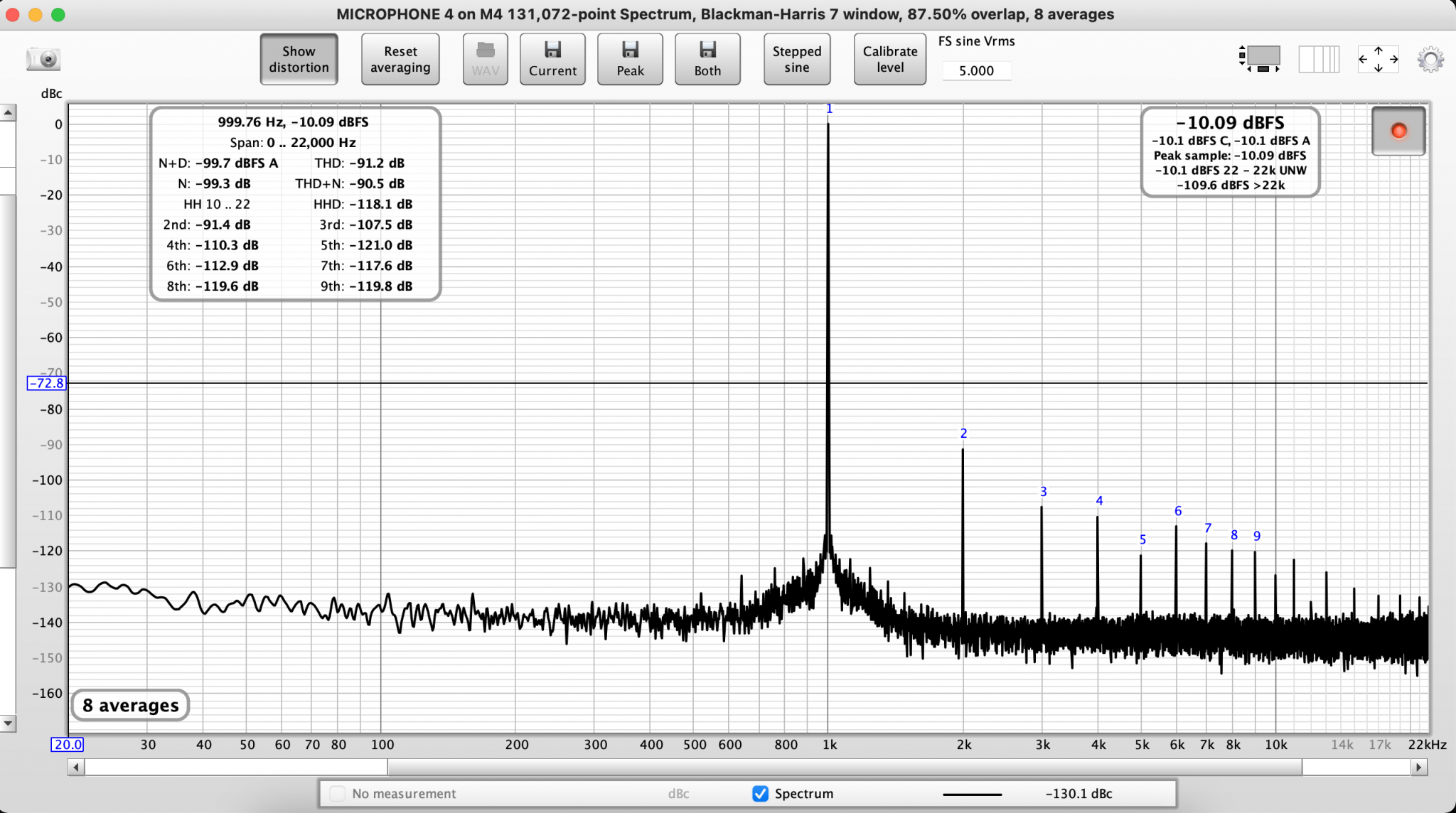The width and height of the screenshot is (1456, 813).
Task: Click harmonic marker 2 on the graph
Action: point(963,433)
